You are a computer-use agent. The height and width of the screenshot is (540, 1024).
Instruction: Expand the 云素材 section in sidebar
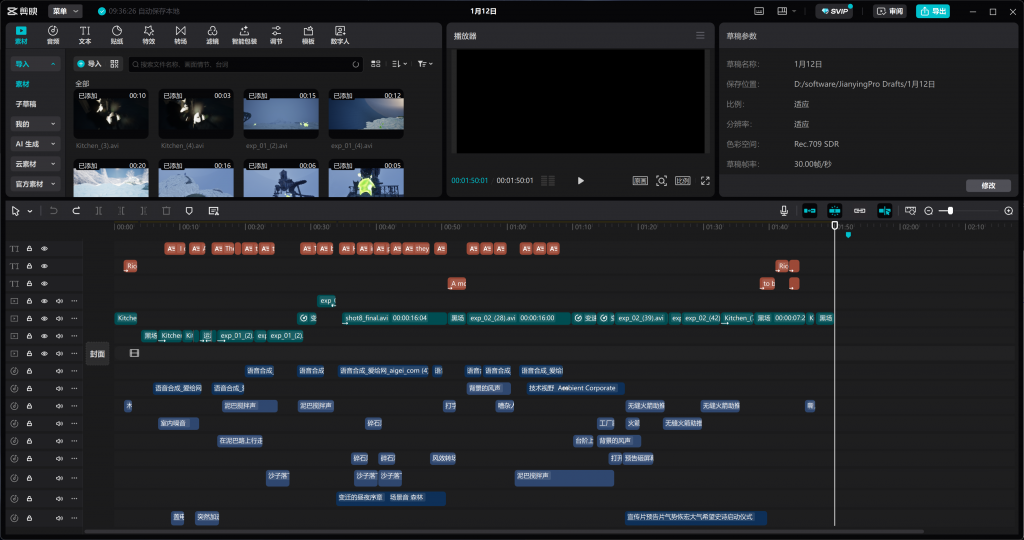coord(35,163)
